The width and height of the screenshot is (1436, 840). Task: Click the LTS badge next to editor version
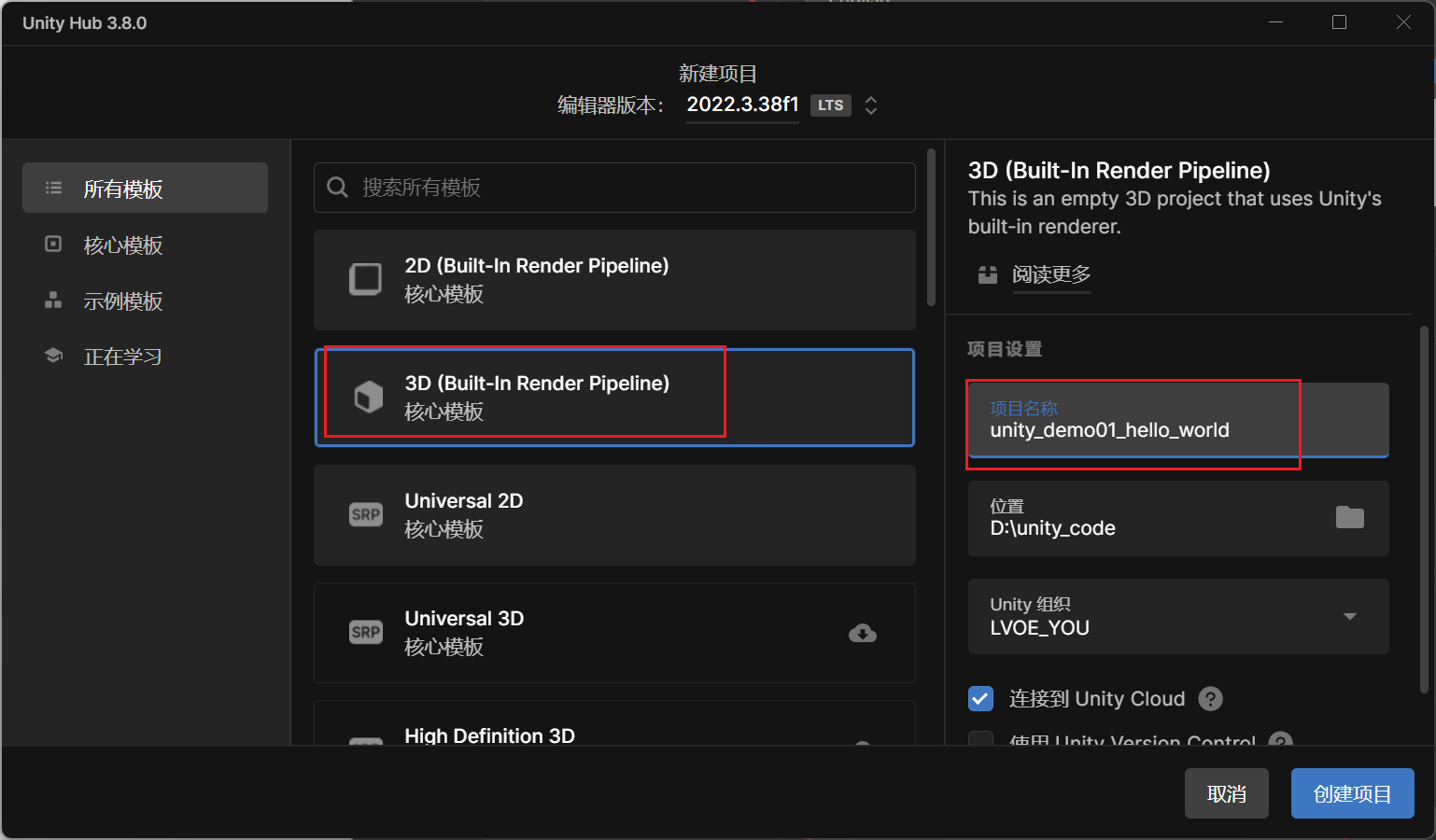(831, 105)
